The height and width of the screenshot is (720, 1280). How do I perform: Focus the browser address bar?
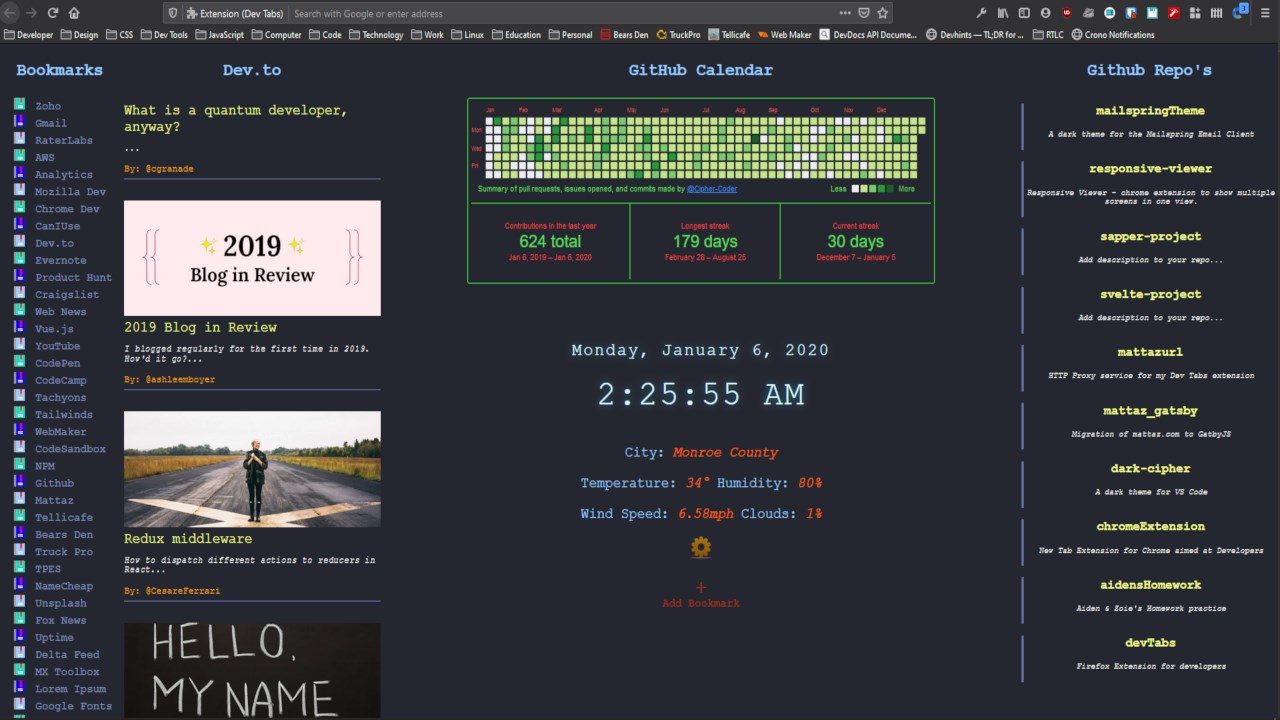[x=562, y=13]
